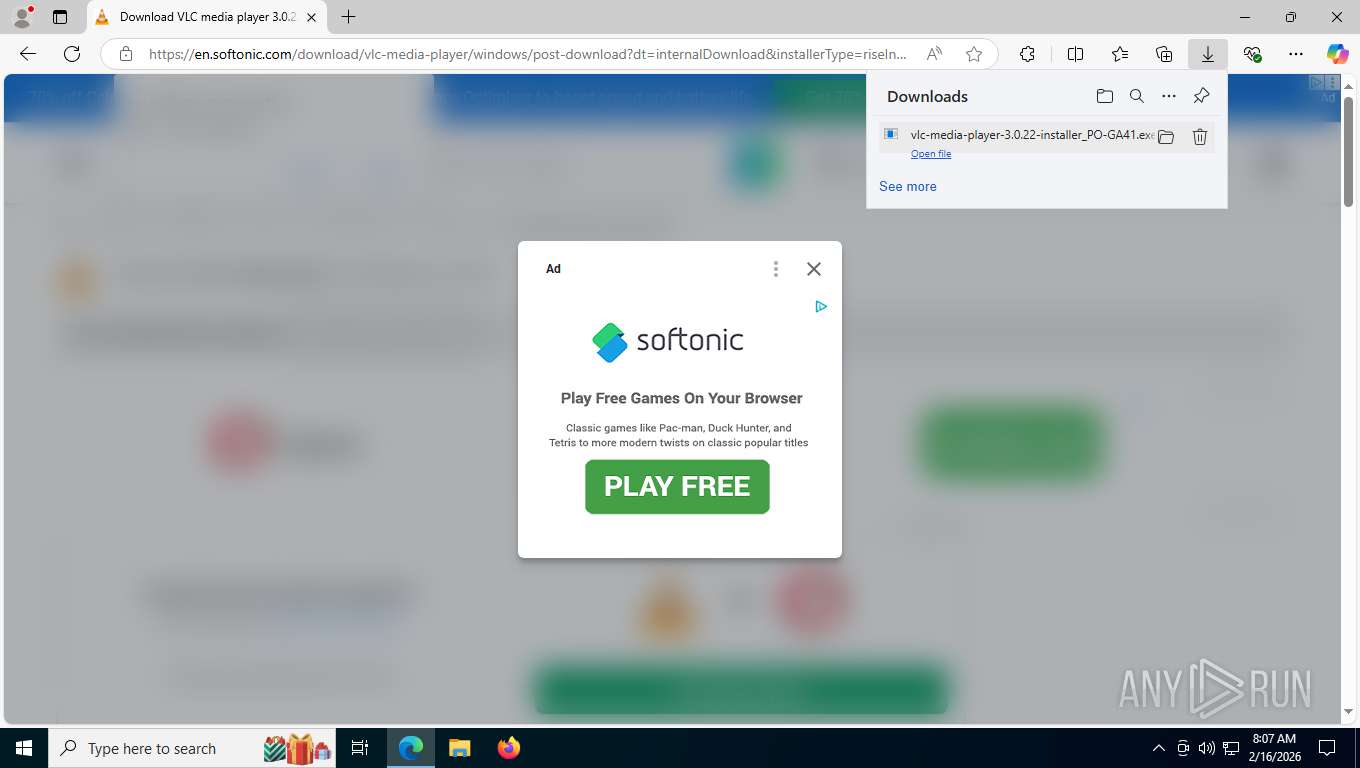Close the Softonic ad popup
Image resolution: width=1360 pixels, height=768 pixels.
point(814,269)
